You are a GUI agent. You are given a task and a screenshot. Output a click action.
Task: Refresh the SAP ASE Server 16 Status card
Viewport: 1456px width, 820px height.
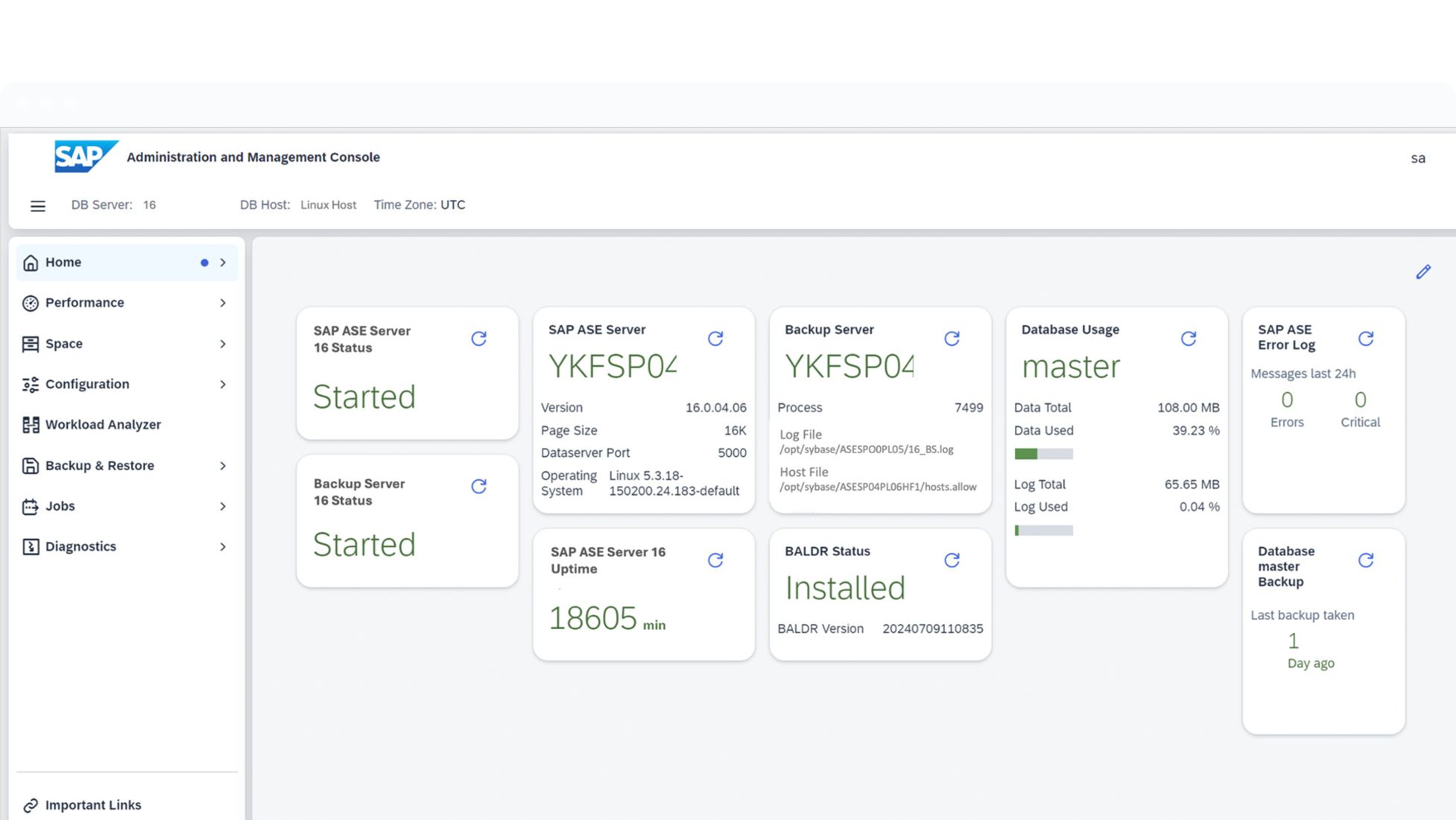479,339
